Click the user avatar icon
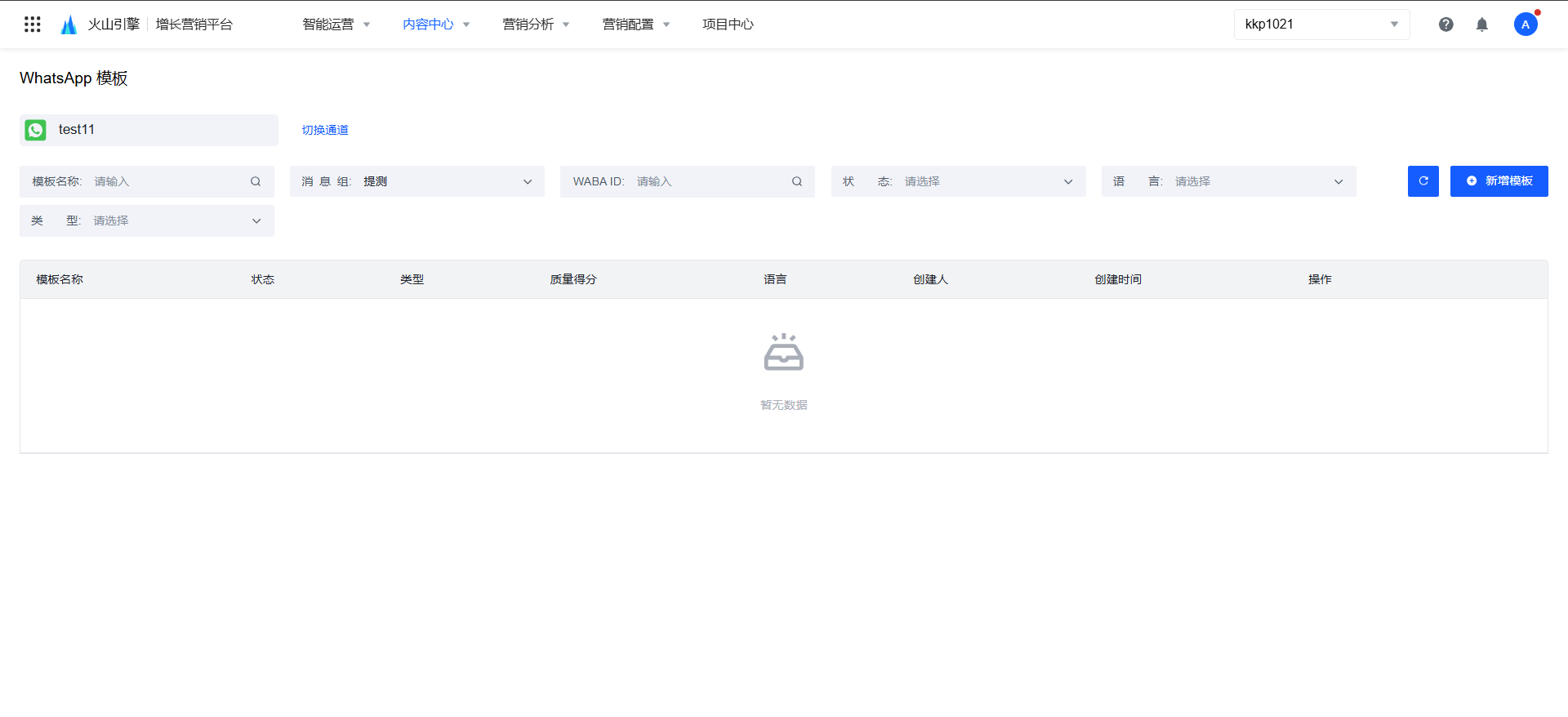Viewport: 1568px width, 717px height. (x=1525, y=24)
